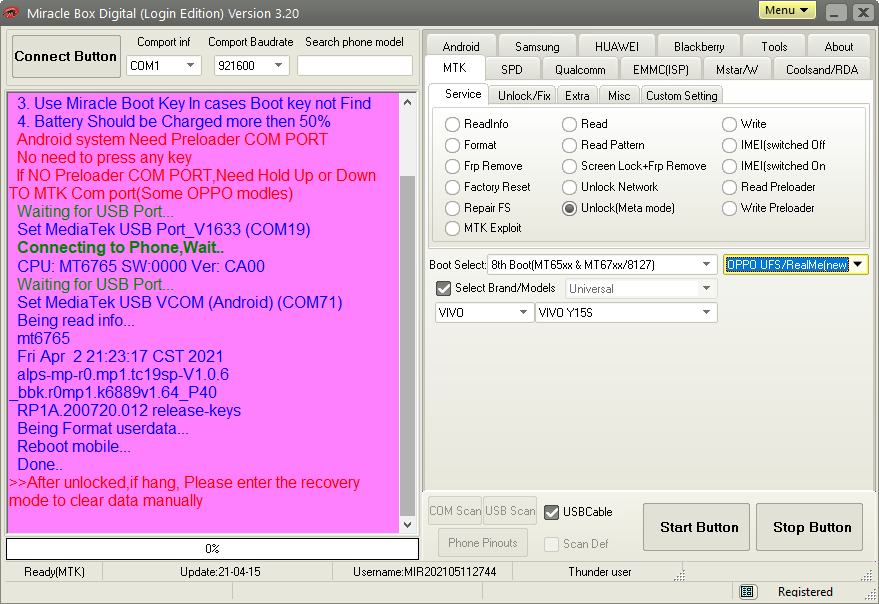The image size is (879, 604).
Task: Click the Miracle Box app icon in title bar
Action: point(11,13)
